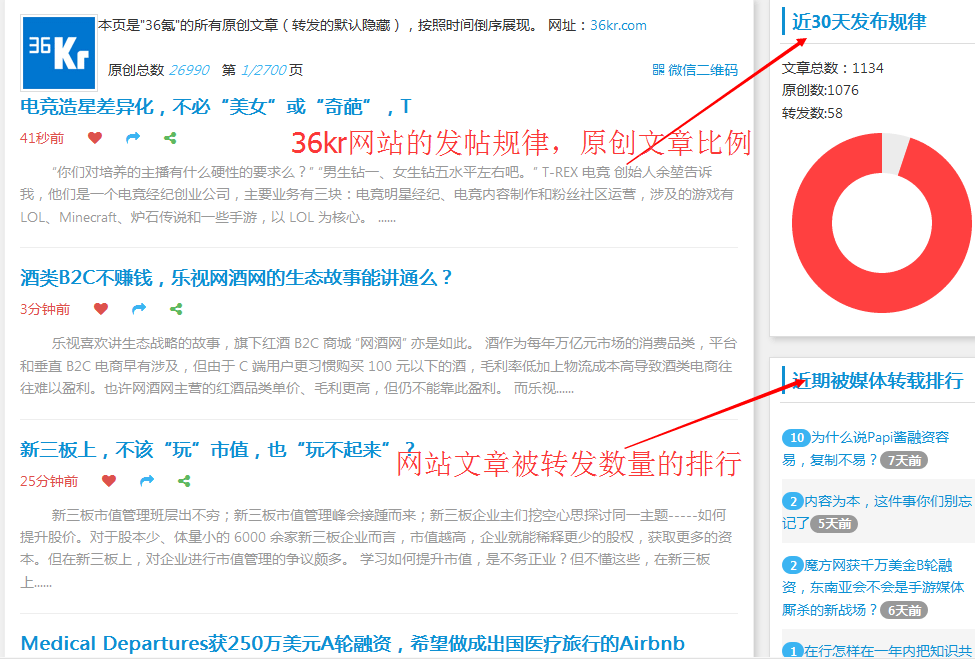Click the summary text of 电竞造星 article
The height and width of the screenshot is (659, 975).
[378, 194]
